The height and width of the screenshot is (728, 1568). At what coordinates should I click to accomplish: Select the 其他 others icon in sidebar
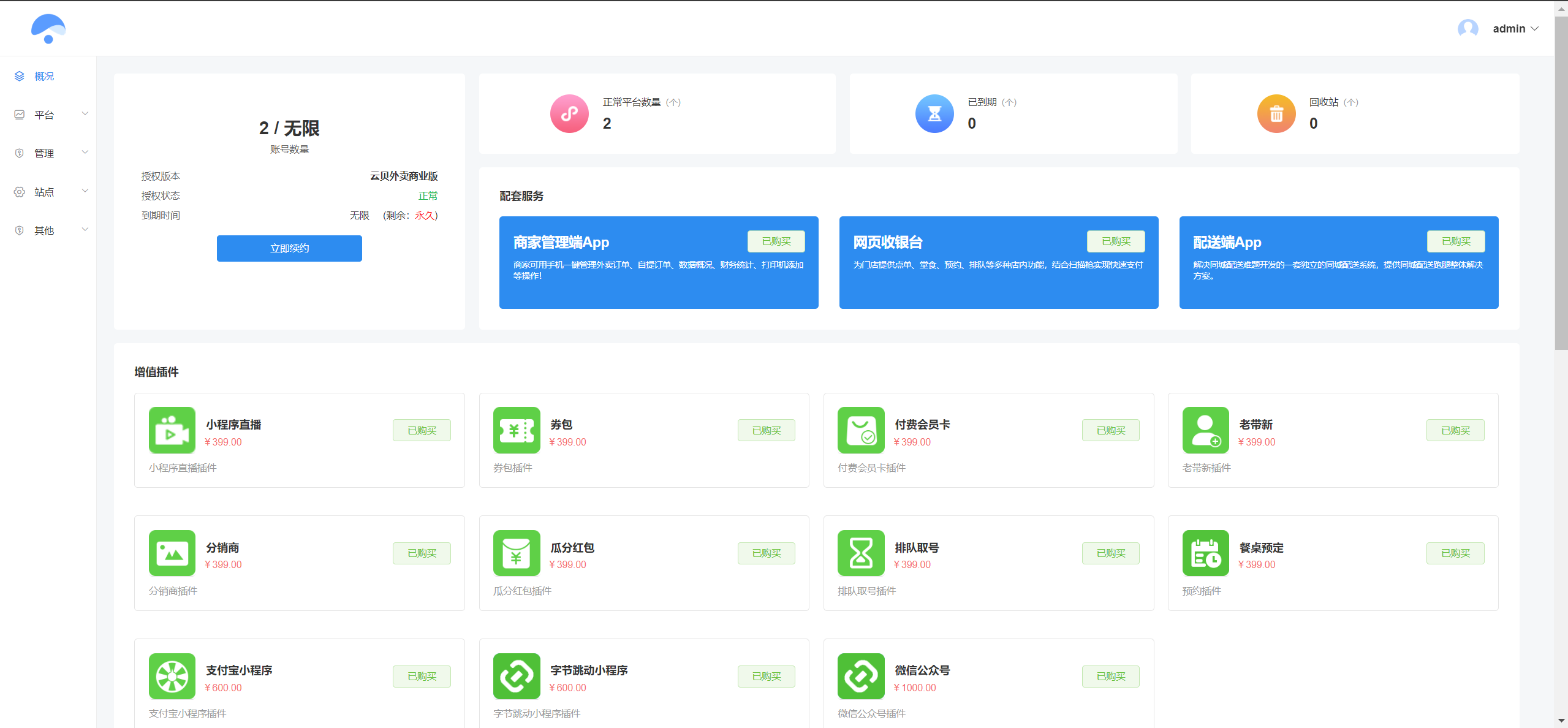[19, 230]
